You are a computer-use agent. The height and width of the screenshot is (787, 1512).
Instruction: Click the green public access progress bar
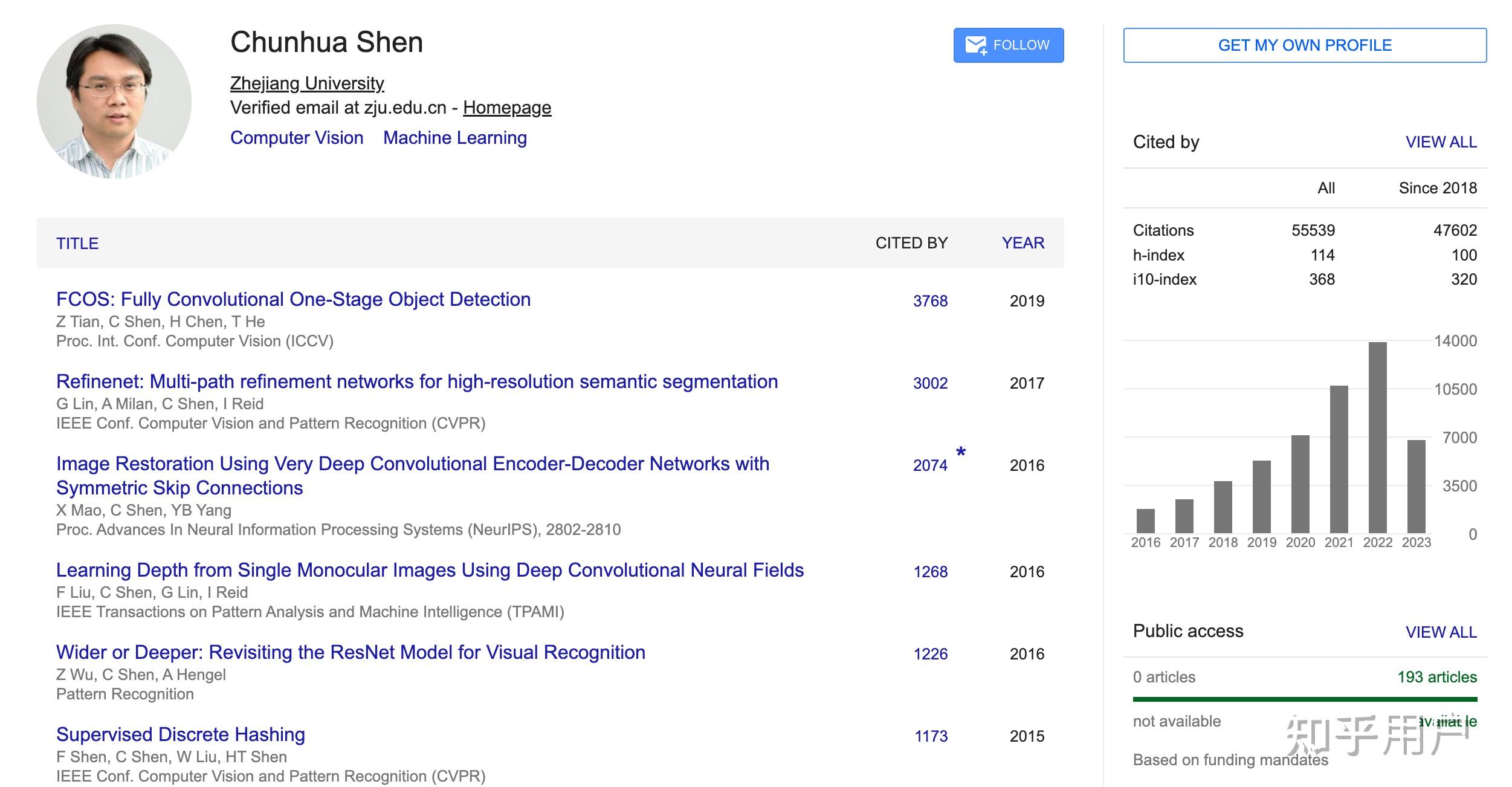1304,699
